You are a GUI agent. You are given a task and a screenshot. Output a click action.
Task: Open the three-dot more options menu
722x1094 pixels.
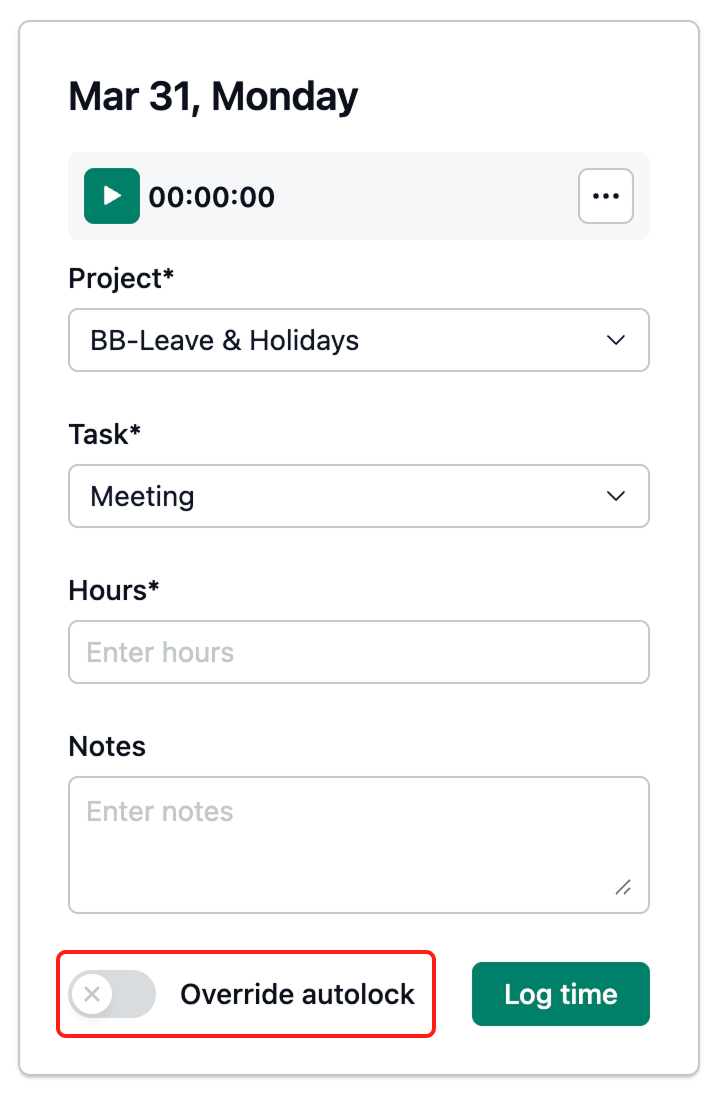pos(605,196)
